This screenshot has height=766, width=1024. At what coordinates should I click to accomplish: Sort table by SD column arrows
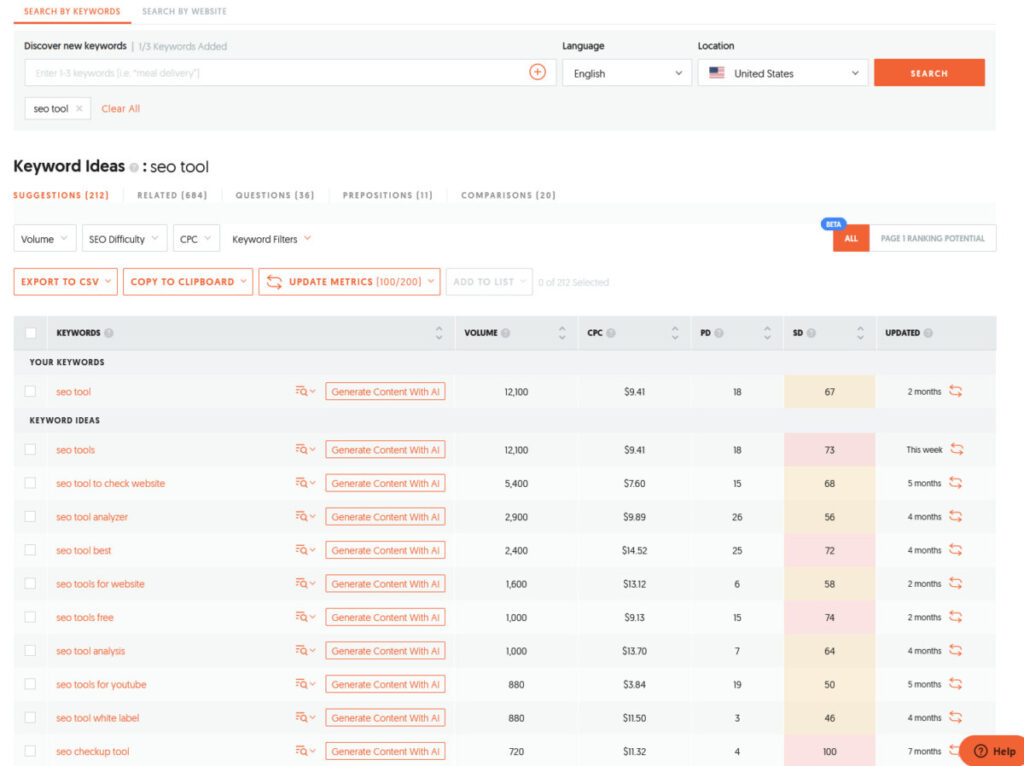(x=860, y=333)
